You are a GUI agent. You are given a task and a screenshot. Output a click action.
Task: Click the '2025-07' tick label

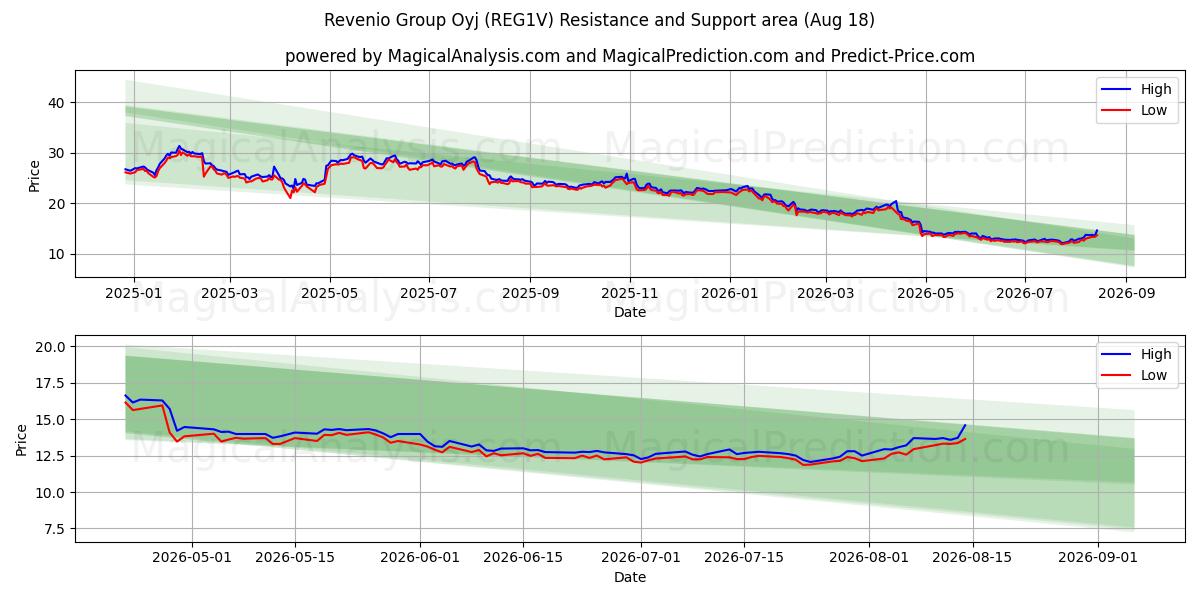click(428, 293)
